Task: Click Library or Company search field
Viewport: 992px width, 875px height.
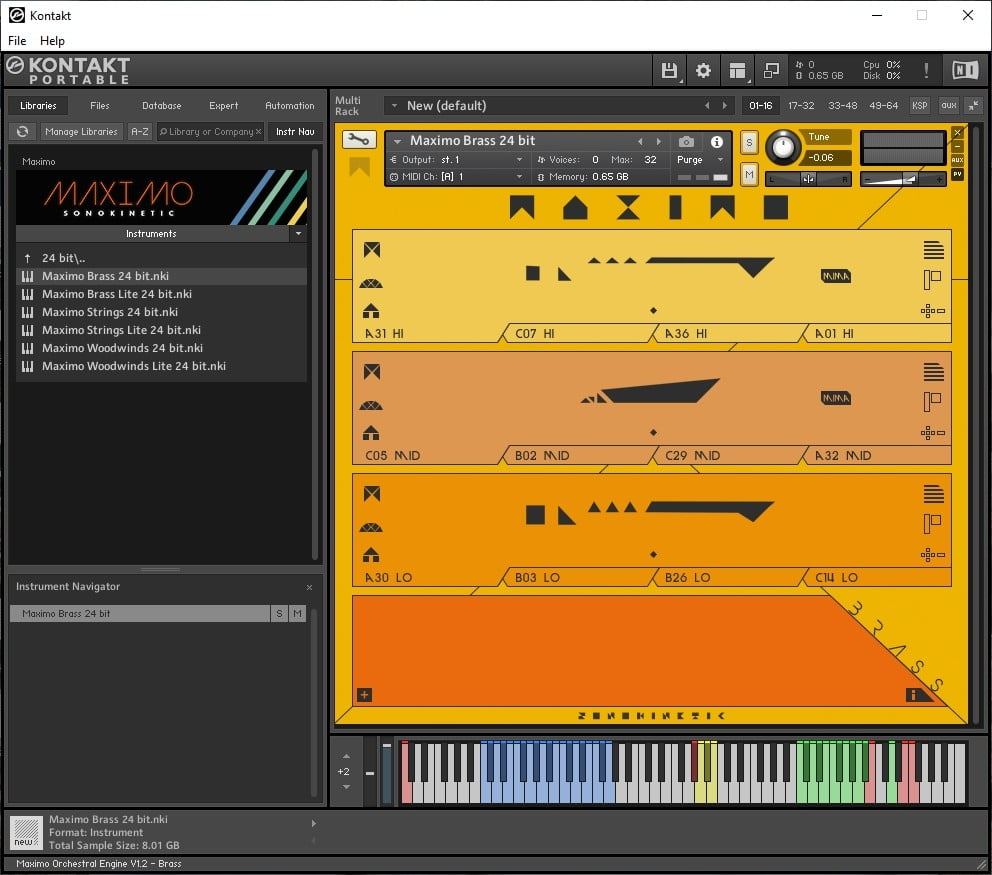Action: point(210,132)
